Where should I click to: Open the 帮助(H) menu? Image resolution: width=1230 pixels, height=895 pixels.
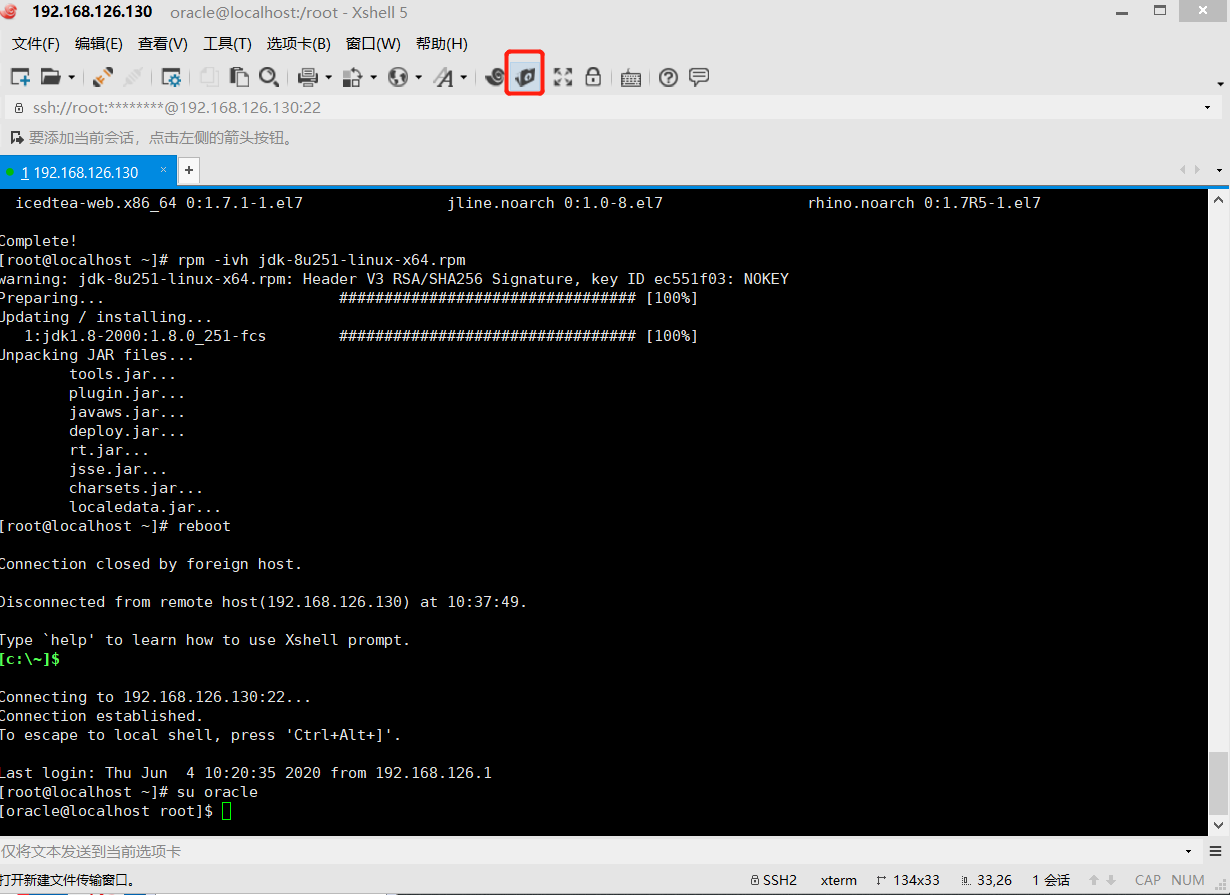[442, 44]
